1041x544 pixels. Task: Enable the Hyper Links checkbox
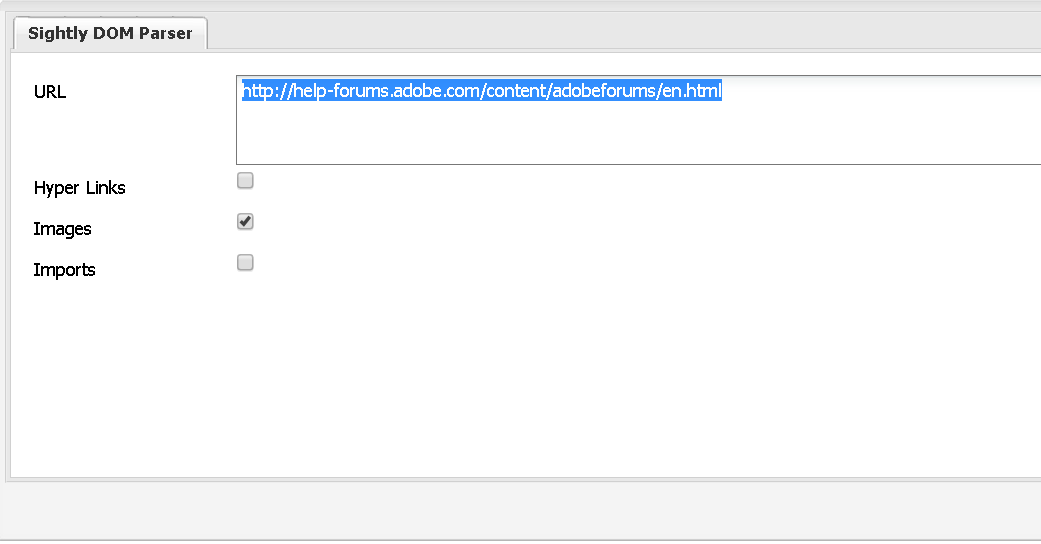click(x=245, y=181)
